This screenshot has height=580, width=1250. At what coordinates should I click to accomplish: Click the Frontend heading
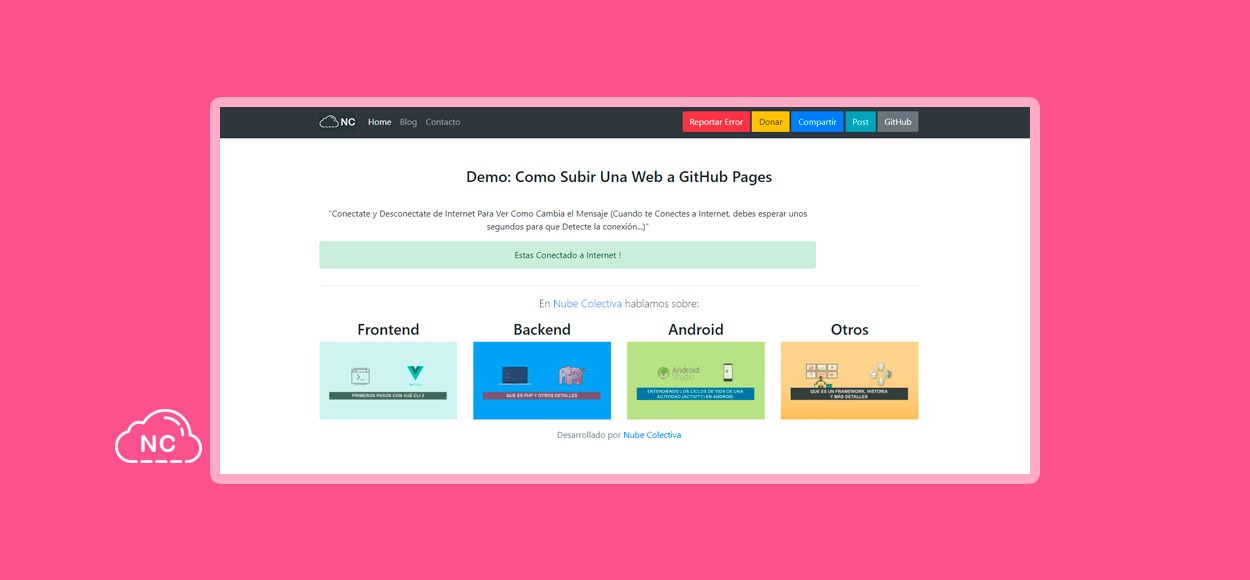pyautogui.click(x=388, y=329)
